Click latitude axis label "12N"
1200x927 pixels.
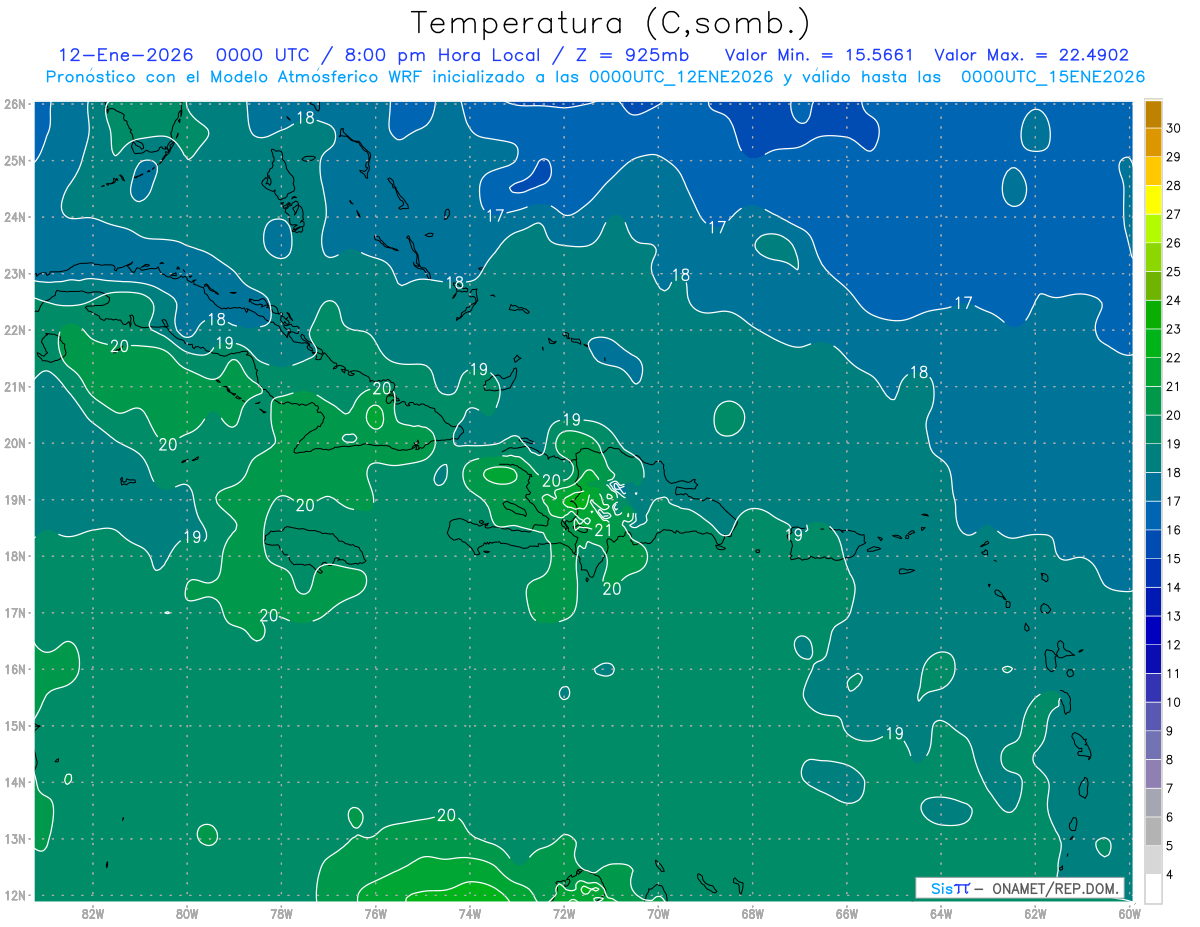(x=14, y=895)
